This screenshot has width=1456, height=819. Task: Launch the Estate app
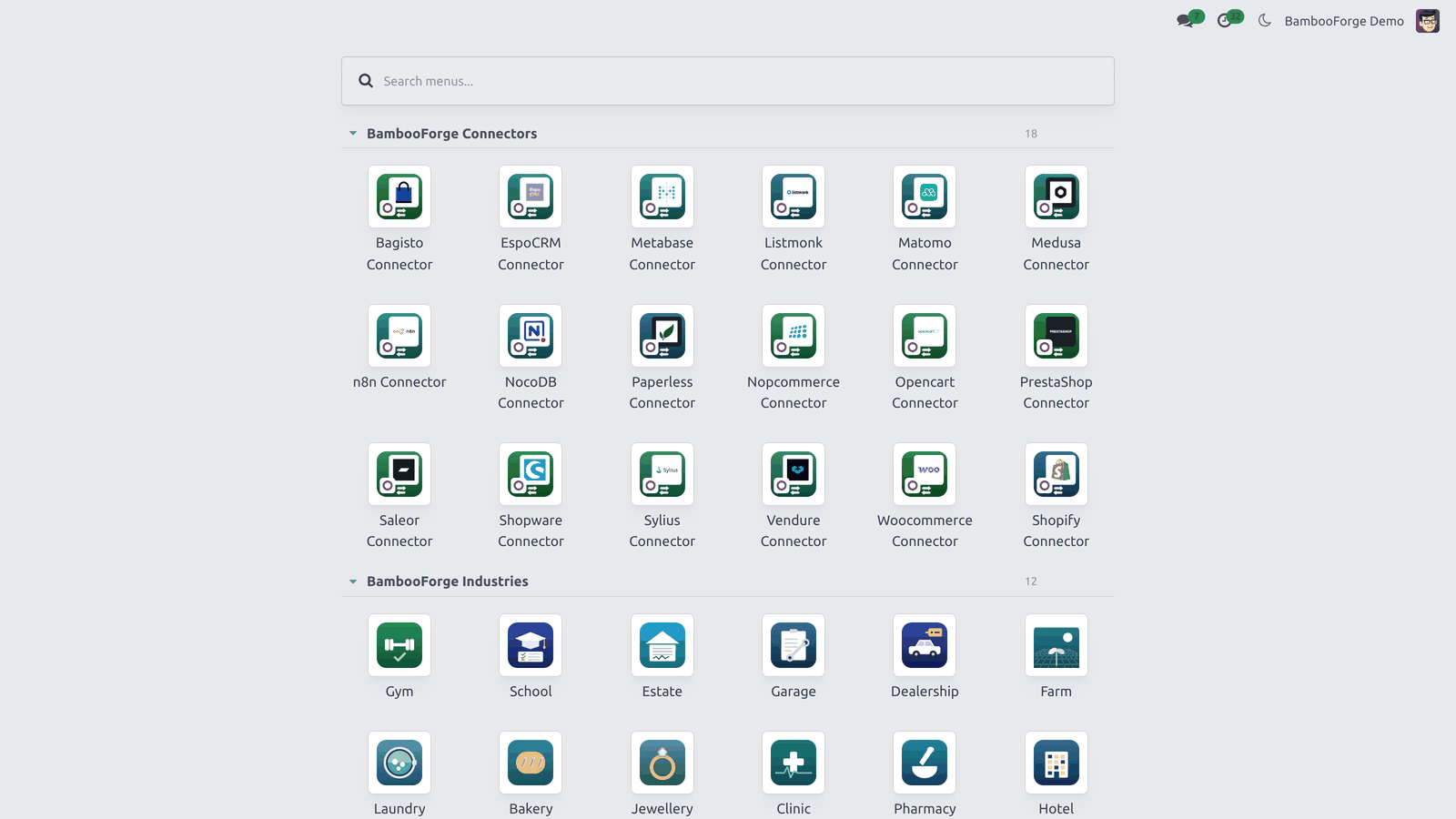[662, 645]
